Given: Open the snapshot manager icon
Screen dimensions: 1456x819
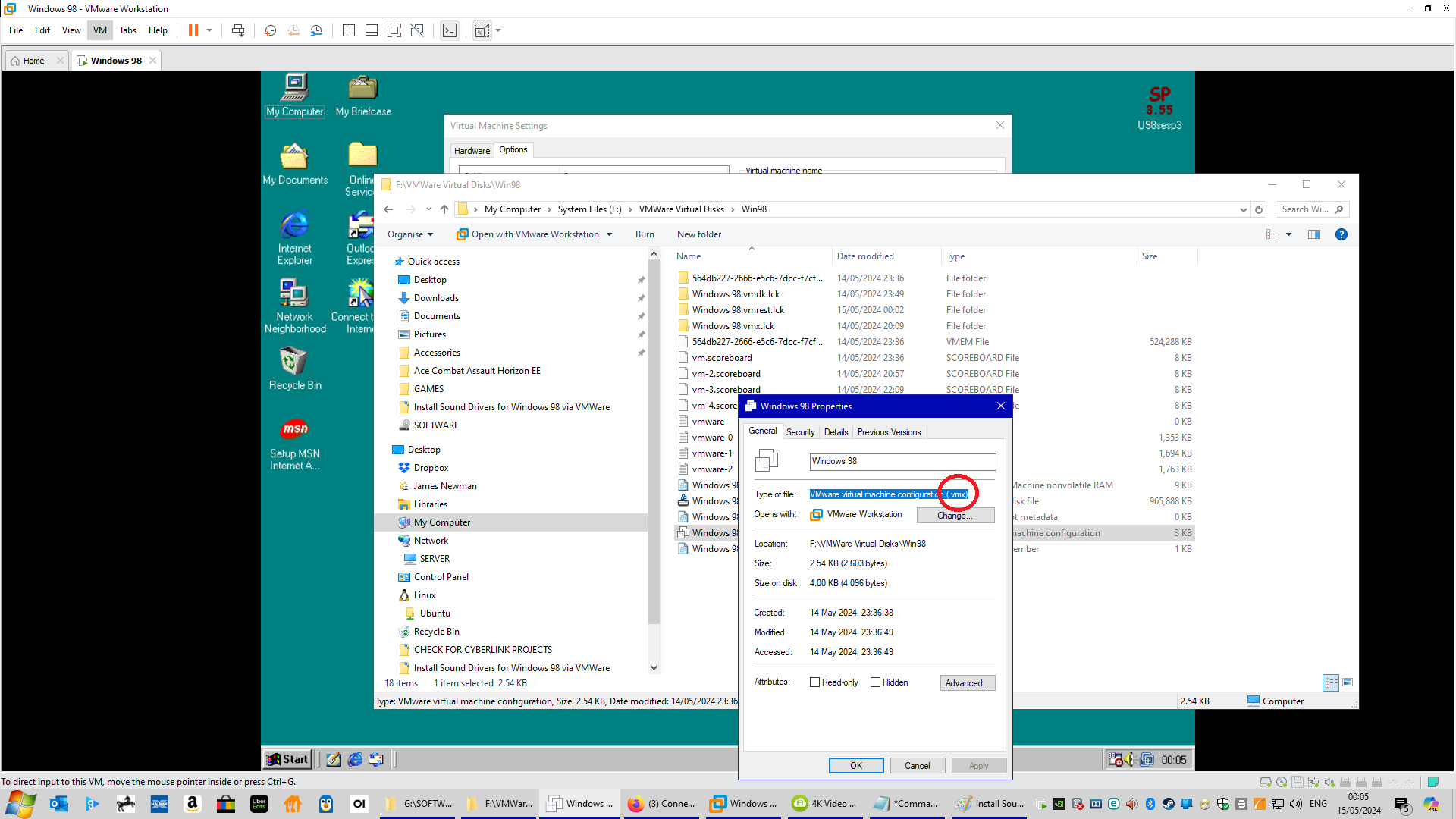Looking at the screenshot, I should pos(316,30).
